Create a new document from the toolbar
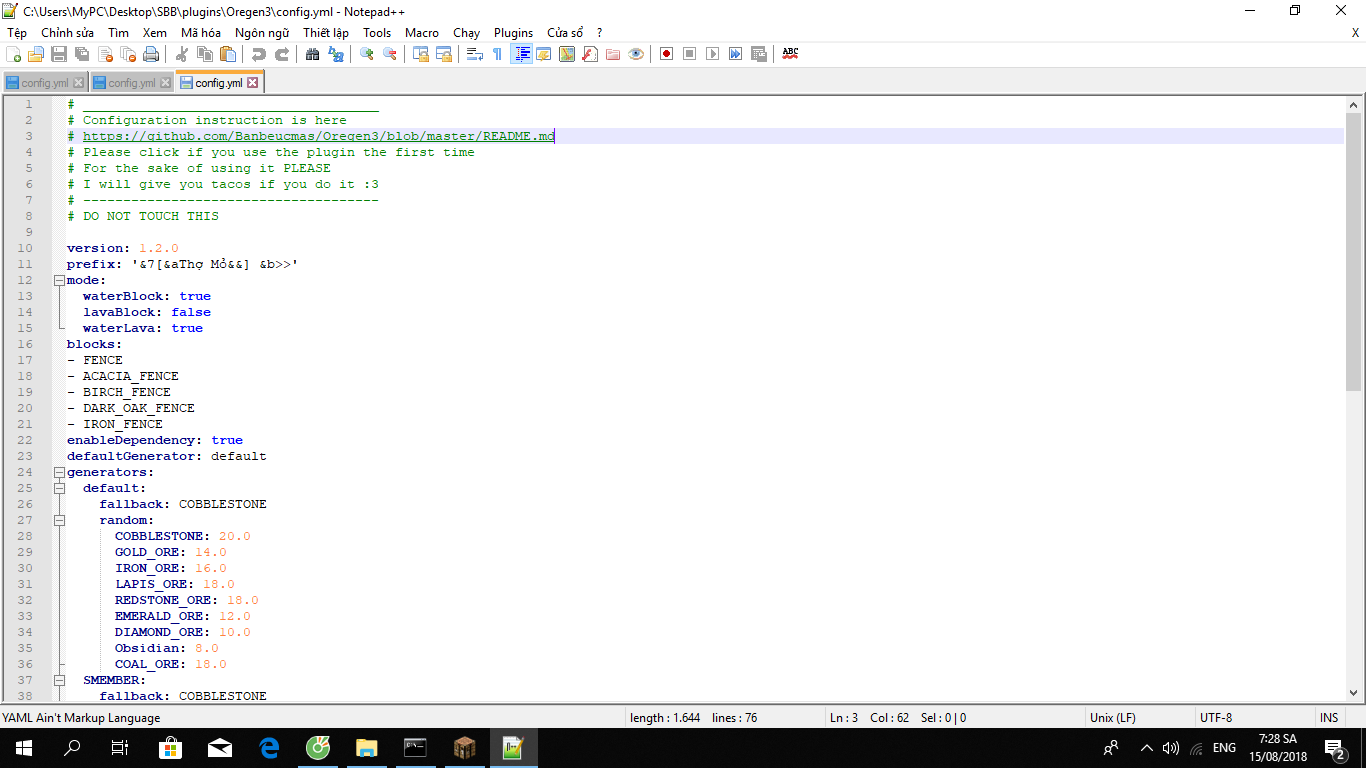The width and height of the screenshot is (1366, 768). [x=13, y=54]
